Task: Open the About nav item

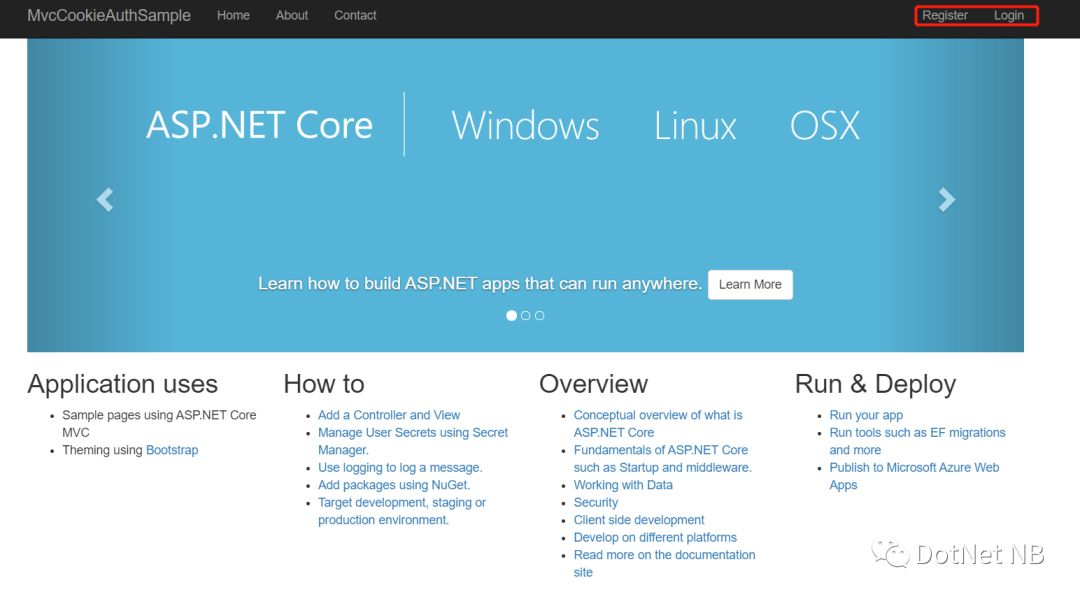Action: click(292, 15)
